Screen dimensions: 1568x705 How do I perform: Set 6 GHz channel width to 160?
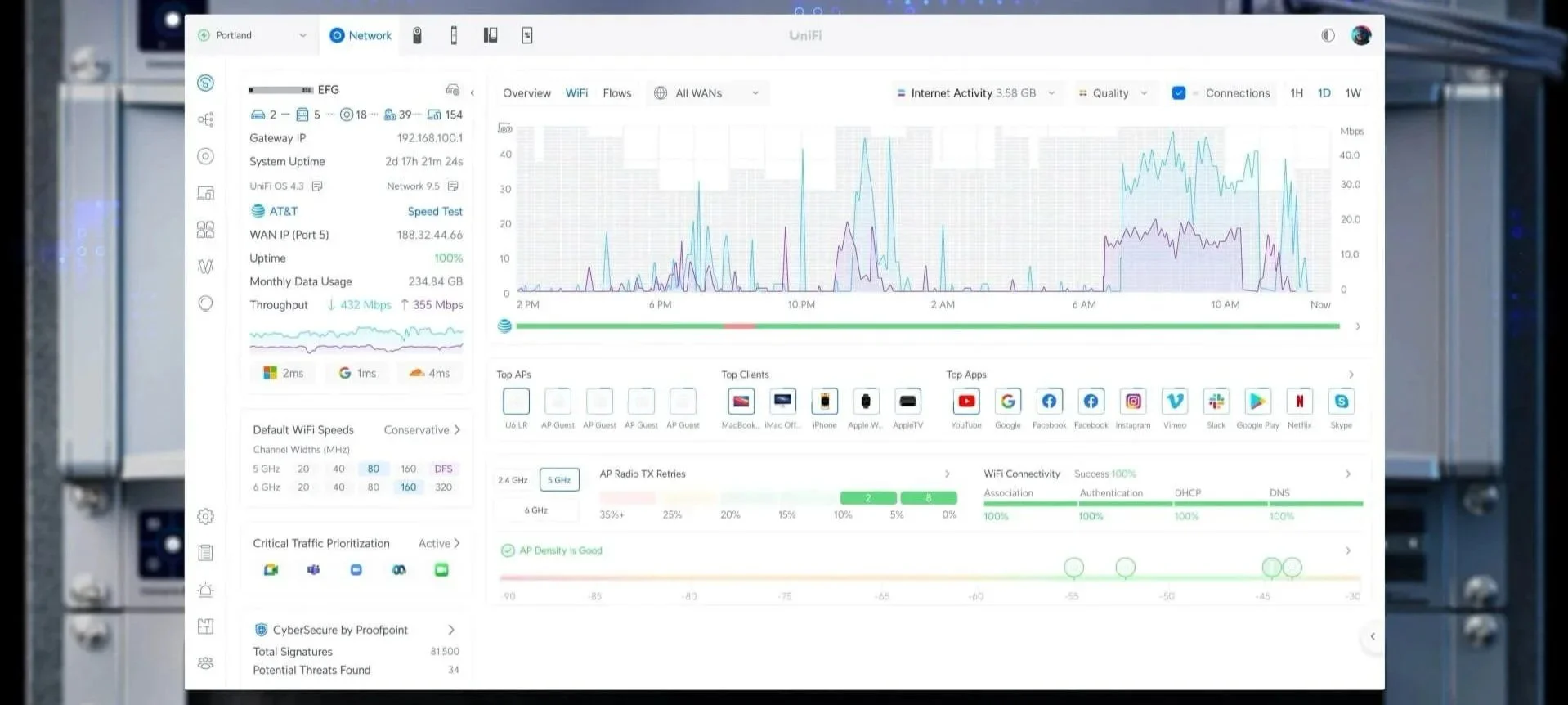408,487
